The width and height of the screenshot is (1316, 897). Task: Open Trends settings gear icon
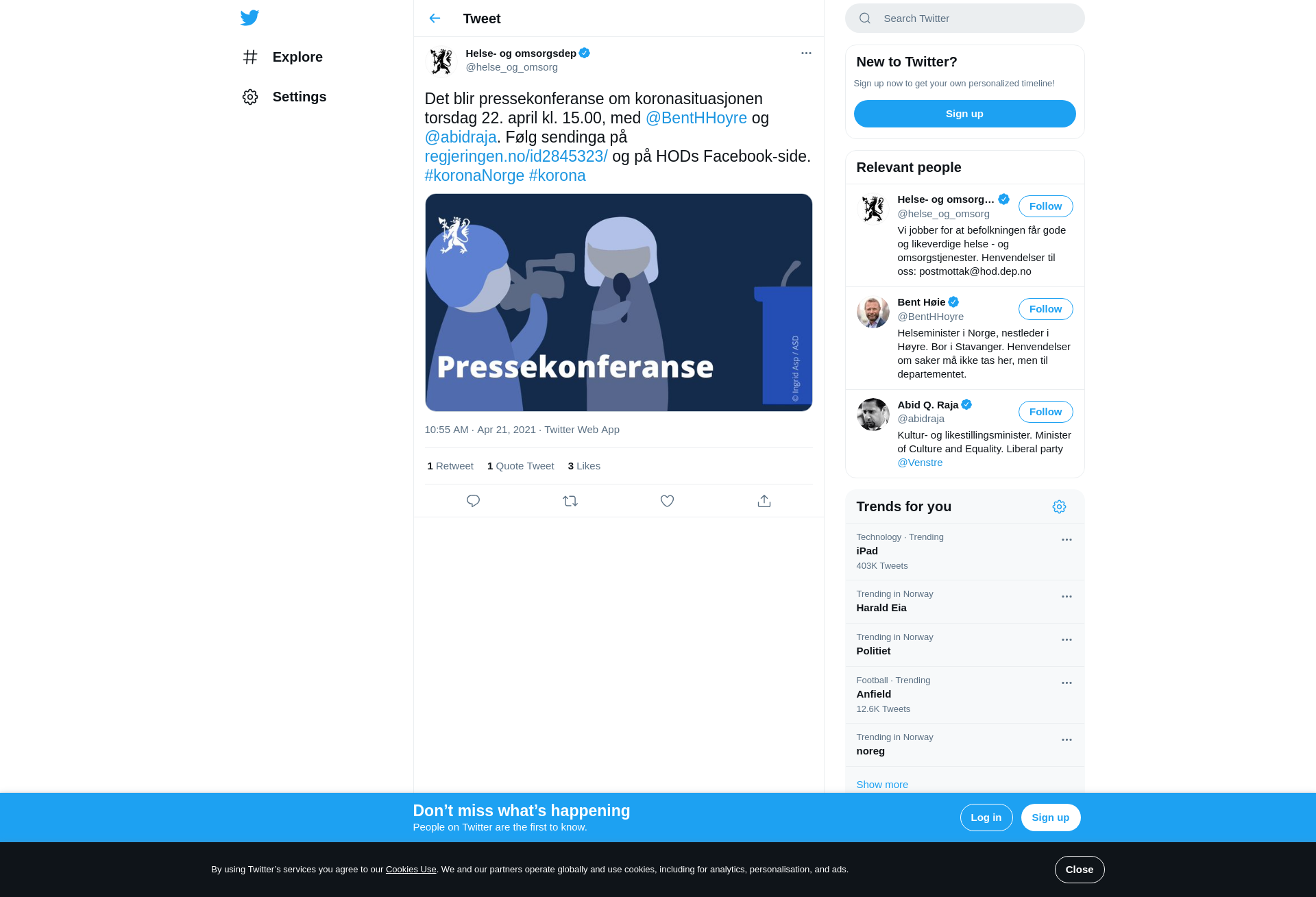(x=1059, y=506)
